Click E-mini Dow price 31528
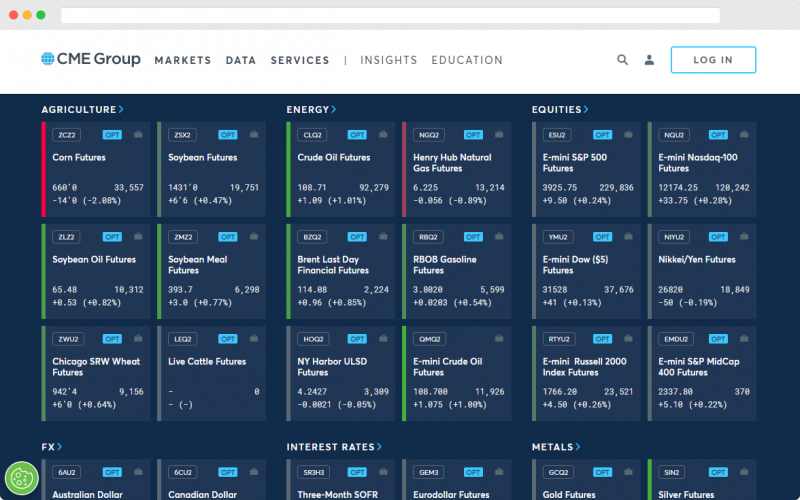The height and width of the screenshot is (500, 800). [555, 290]
